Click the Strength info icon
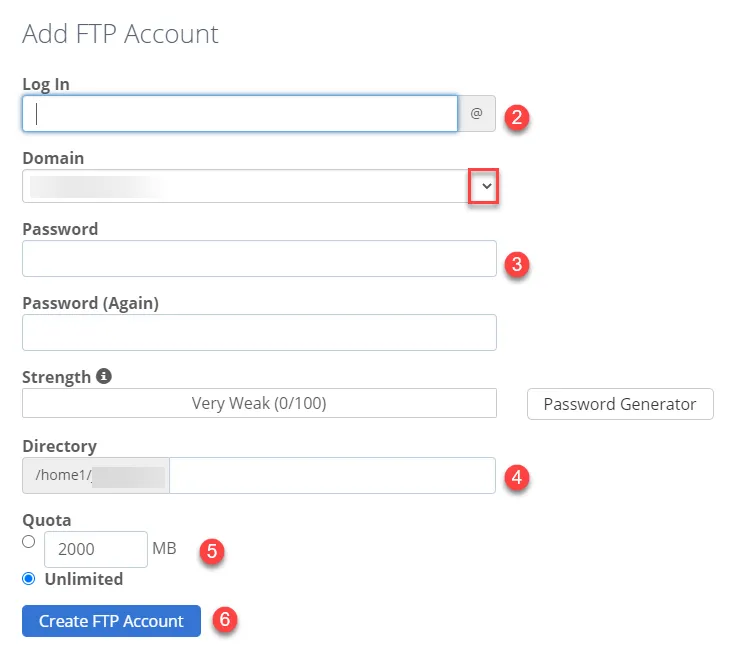This screenshot has width=743, height=660. click(104, 376)
